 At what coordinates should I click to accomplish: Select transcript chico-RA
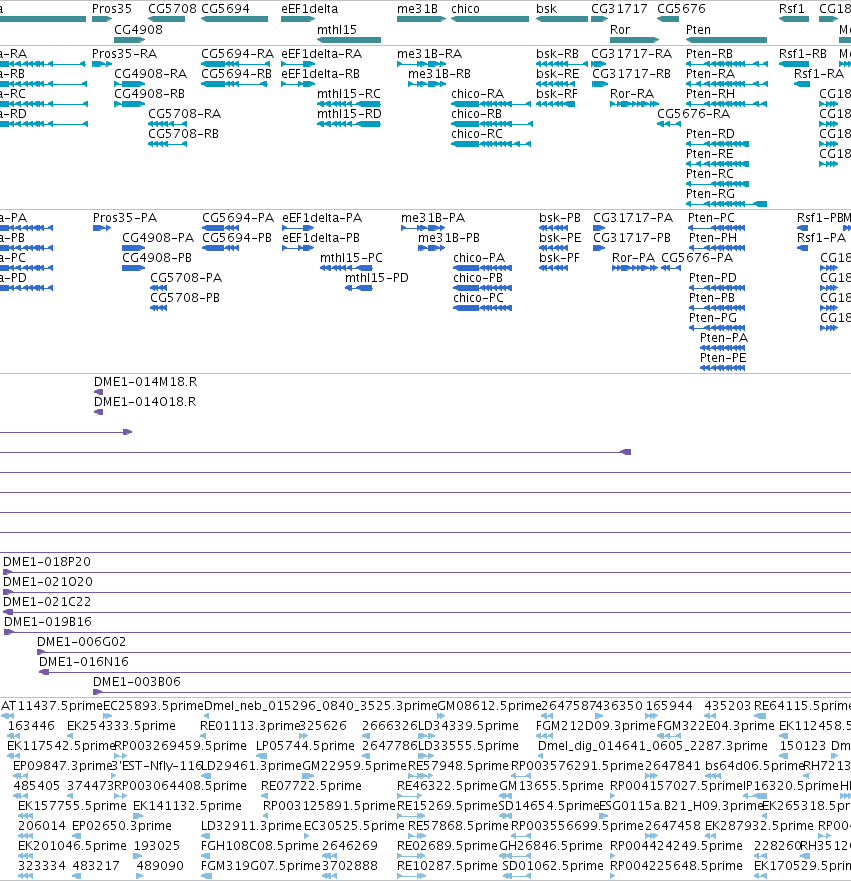coord(491,104)
